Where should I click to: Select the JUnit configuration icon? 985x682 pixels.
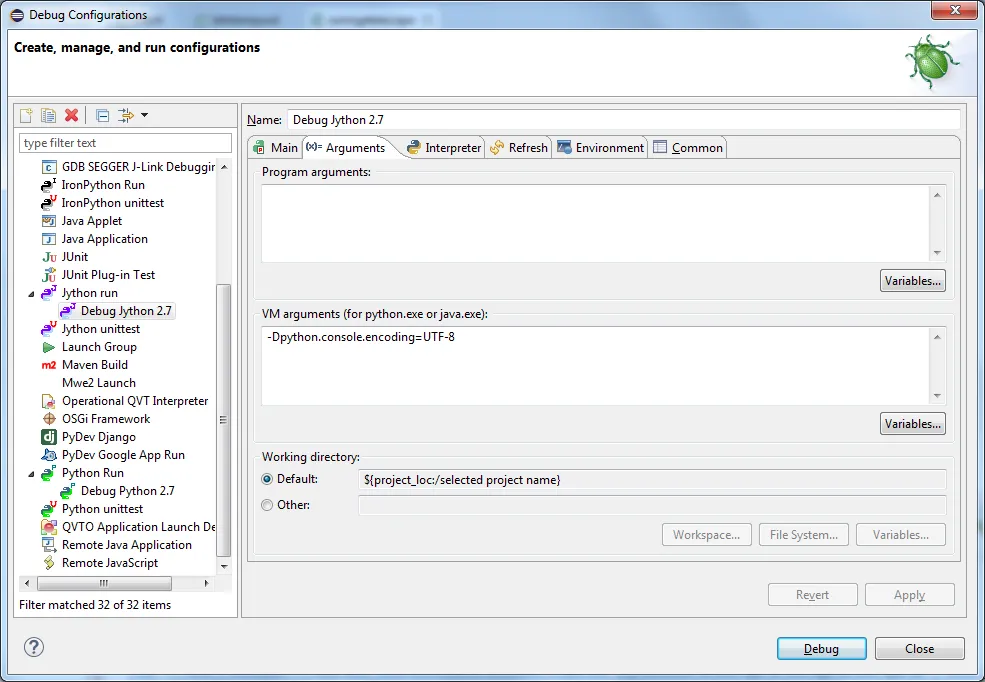[x=49, y=257]
